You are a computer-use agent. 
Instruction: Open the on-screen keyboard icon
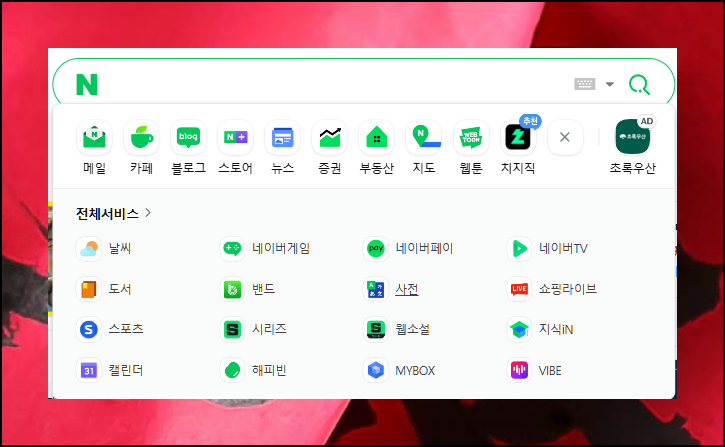coord(584,84)
